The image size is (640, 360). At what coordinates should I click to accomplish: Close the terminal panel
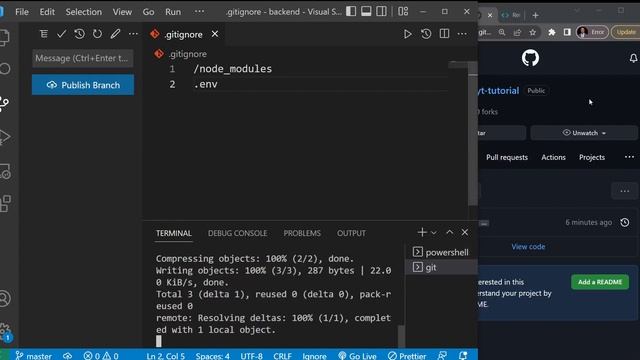(464, 232)
